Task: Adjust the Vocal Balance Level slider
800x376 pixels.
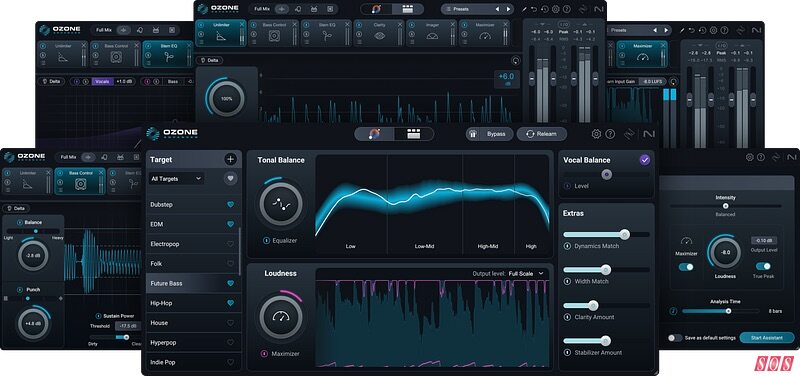Action: [x=606, y=174]
